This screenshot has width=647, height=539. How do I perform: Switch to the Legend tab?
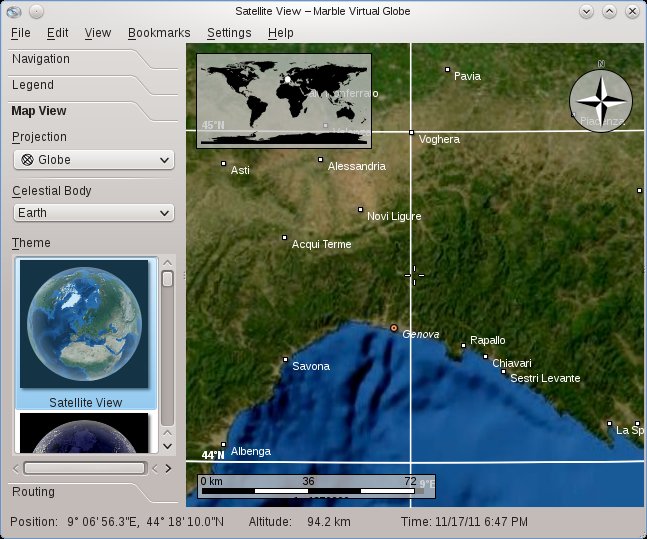tap(33, 85)
